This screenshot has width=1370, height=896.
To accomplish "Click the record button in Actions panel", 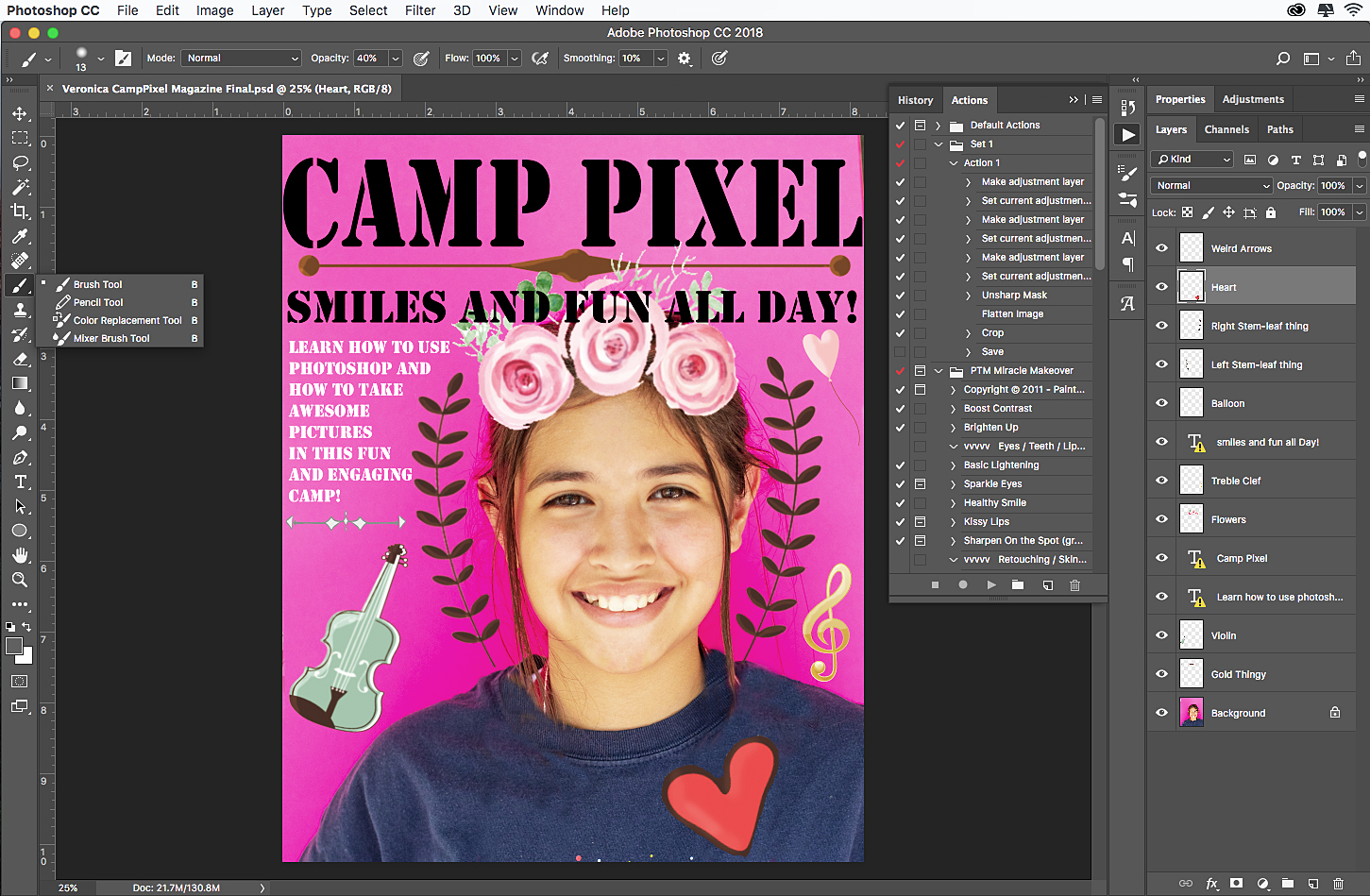I will pos(963,585).
